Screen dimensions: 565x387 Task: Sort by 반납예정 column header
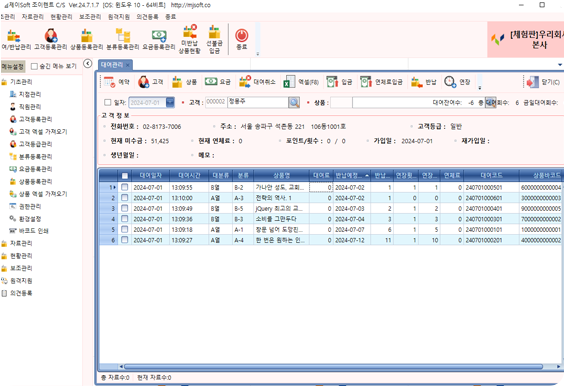pos(351,175)
